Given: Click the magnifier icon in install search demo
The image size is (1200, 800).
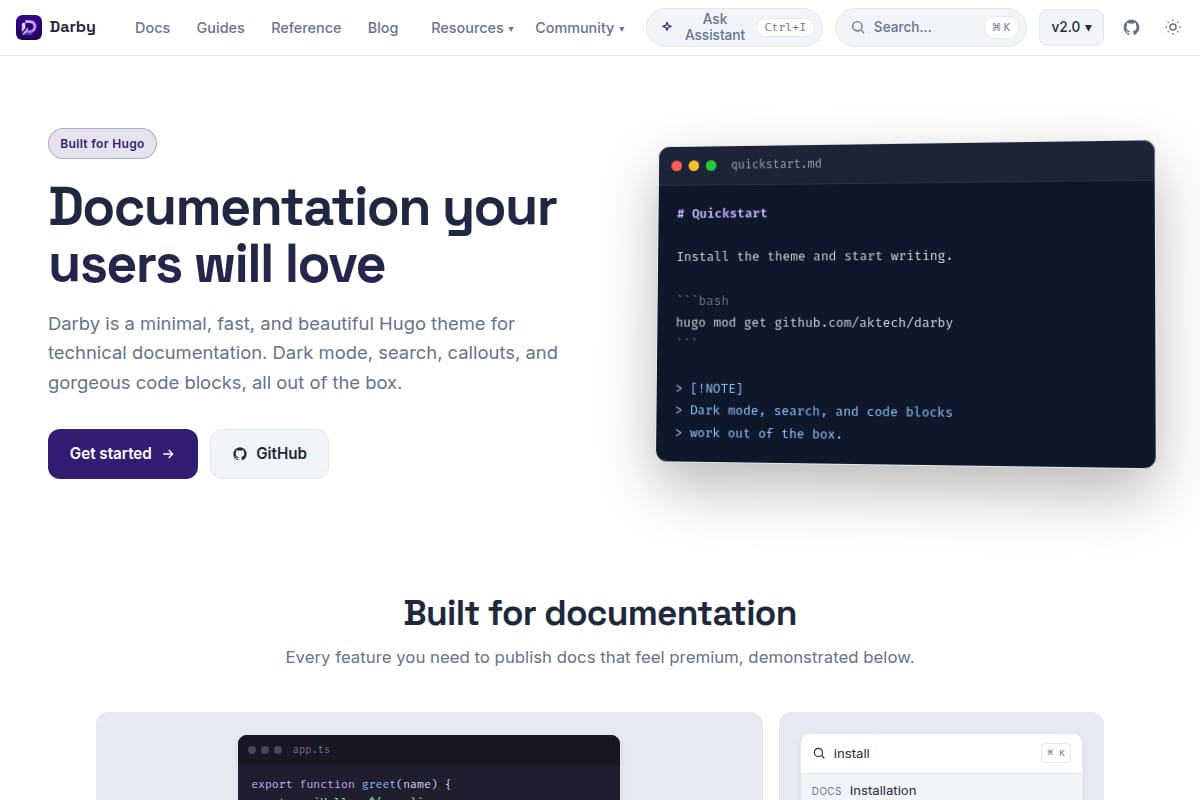Looking at the screenshot, I should (819, 753).
